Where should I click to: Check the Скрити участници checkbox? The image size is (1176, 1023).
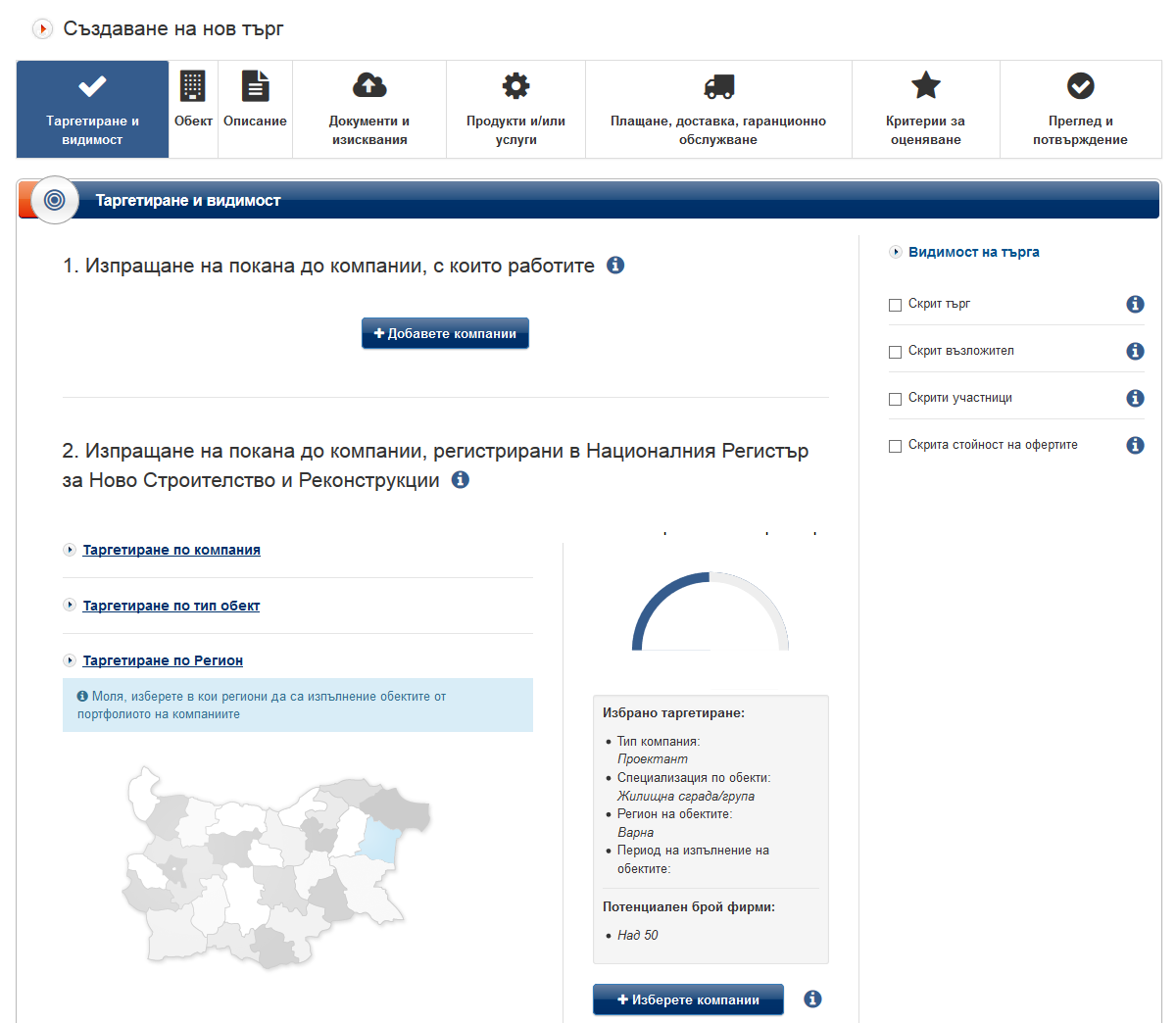(895, 399)
